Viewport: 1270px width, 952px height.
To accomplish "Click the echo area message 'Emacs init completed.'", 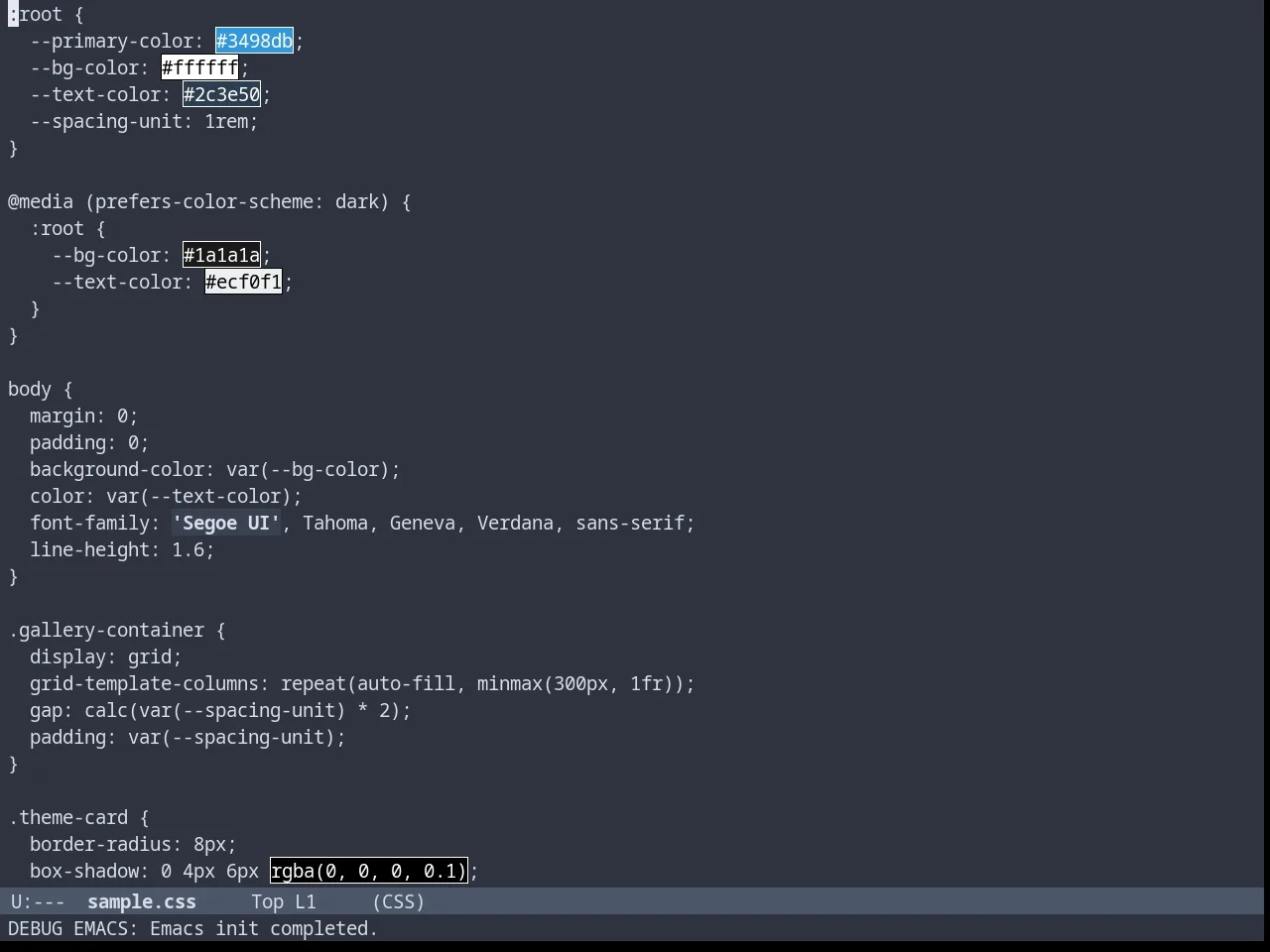I will (x=264, y=928).
